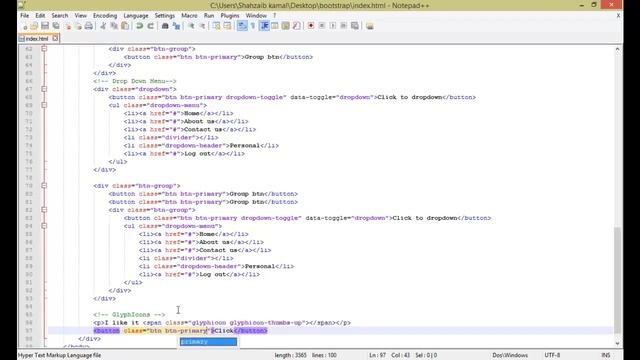Create a new document from the toolbar
640x360 pixels.
click(25, 26)
